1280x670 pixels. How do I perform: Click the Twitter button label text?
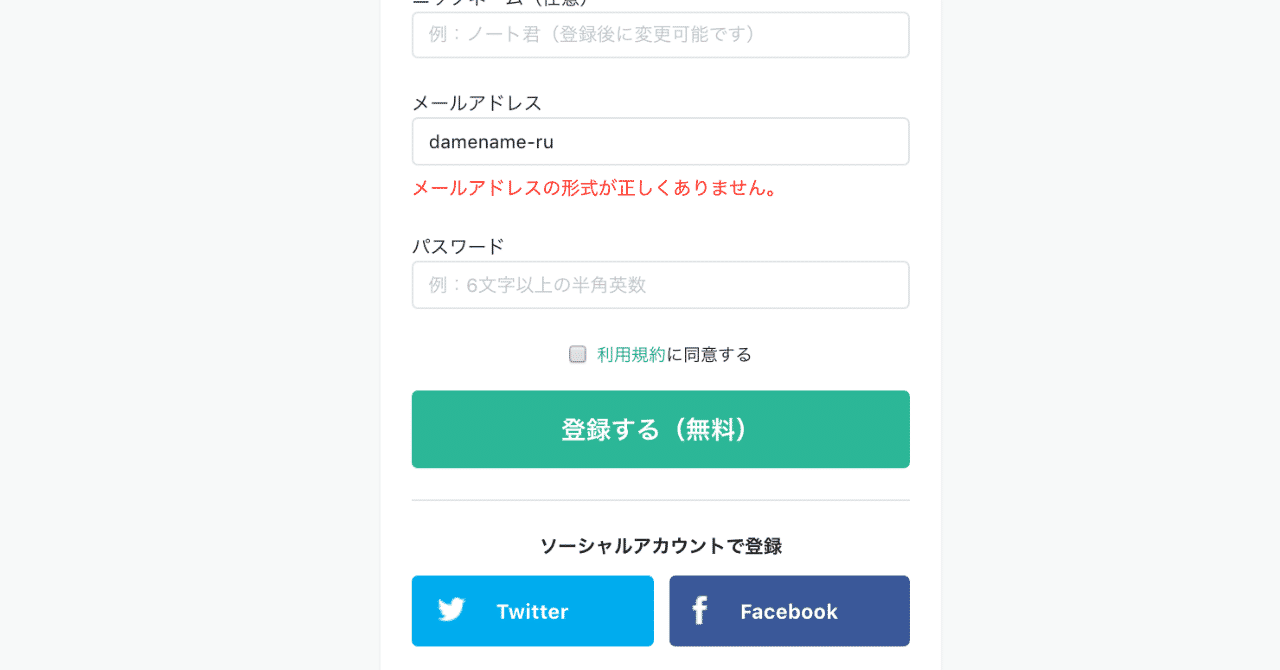pyautogui.click(x=532, y=612)
